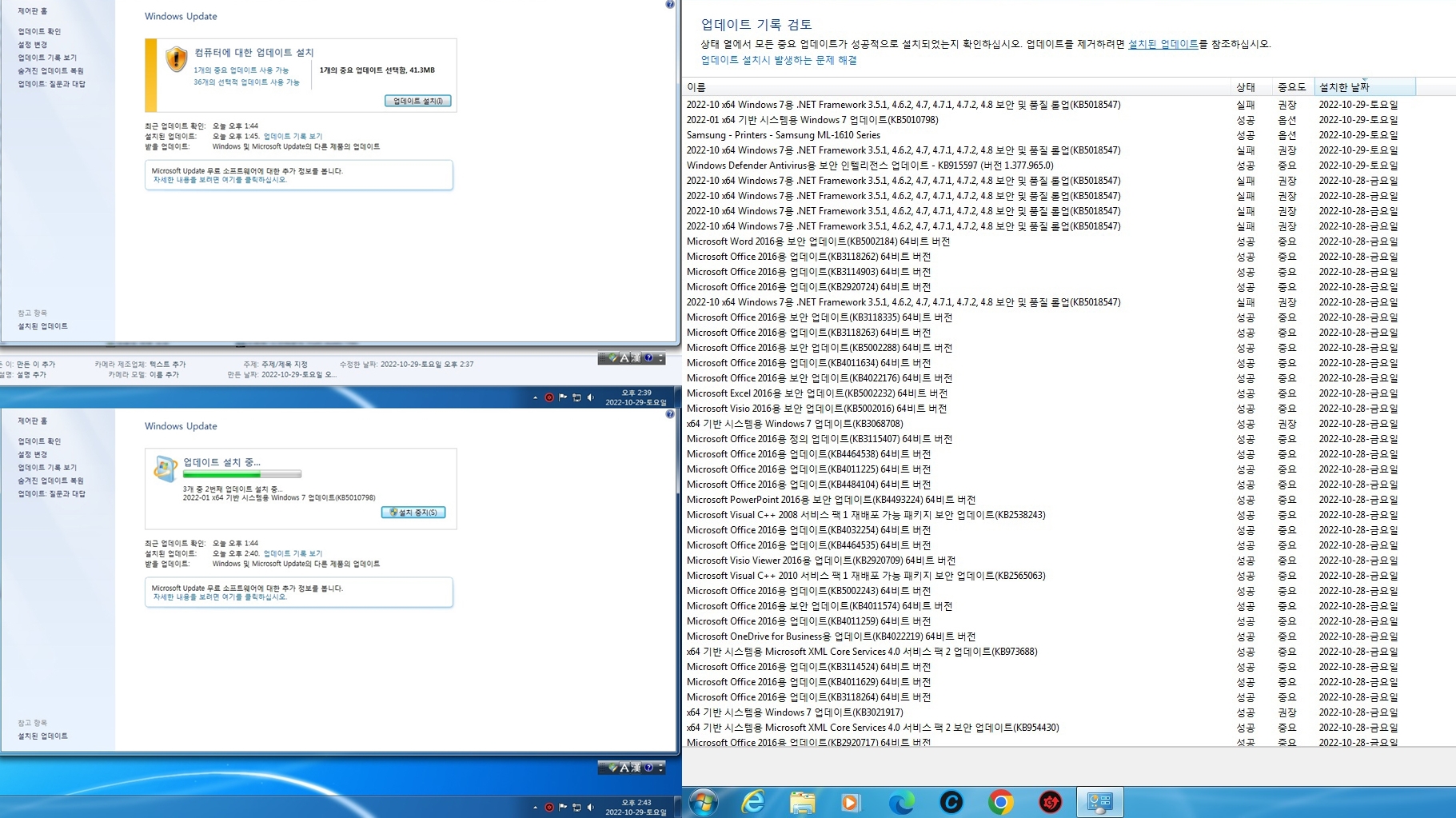Open the black circular C app icon
This screenshot has width=1456, height=818.
click(x=951, y=802)
